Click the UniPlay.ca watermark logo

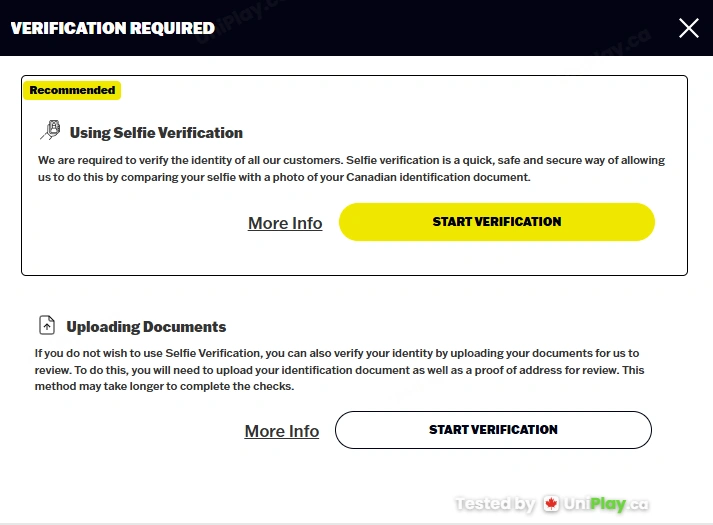596,504
